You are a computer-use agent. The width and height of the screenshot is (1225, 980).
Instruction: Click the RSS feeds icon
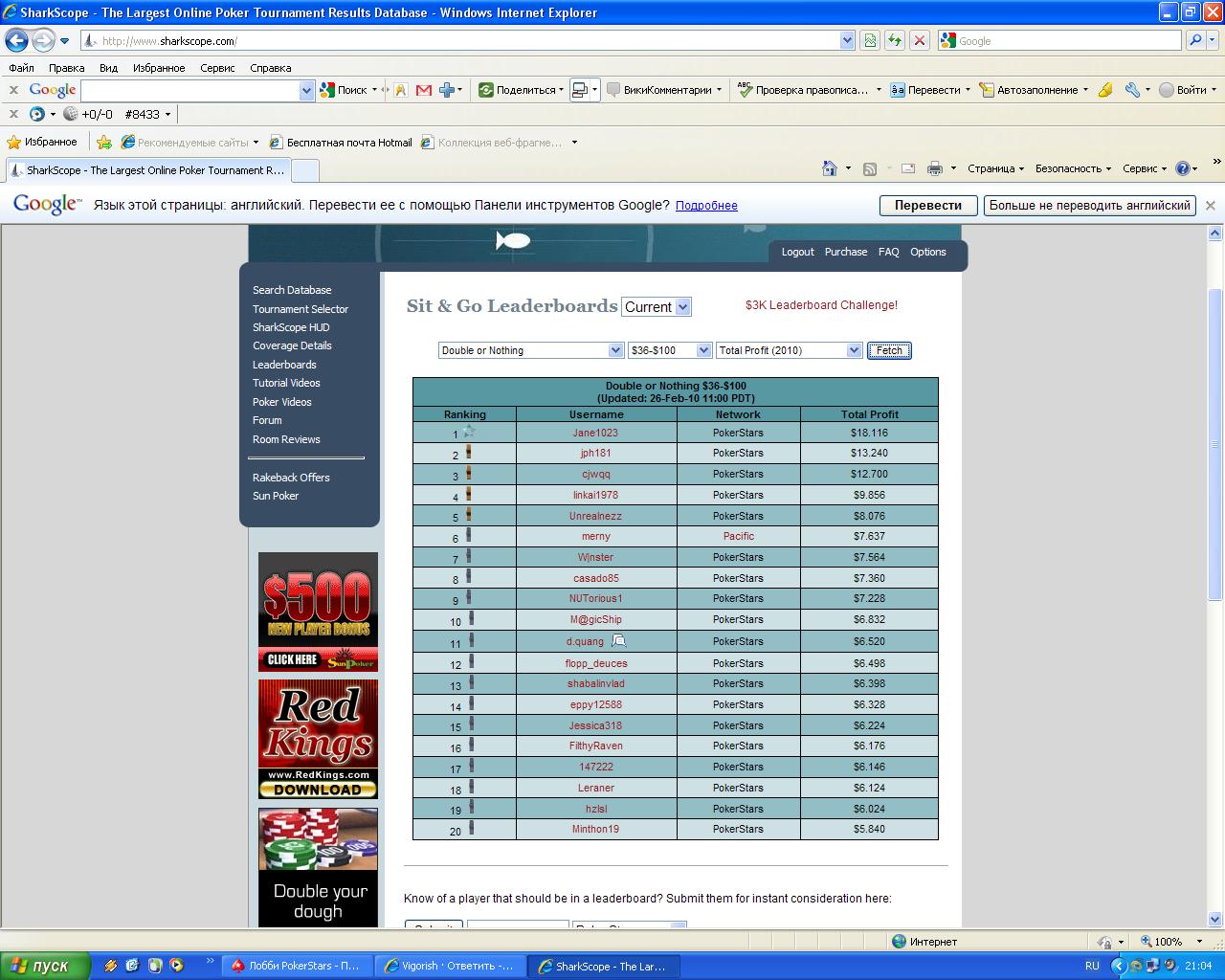[x=870, y=168]
